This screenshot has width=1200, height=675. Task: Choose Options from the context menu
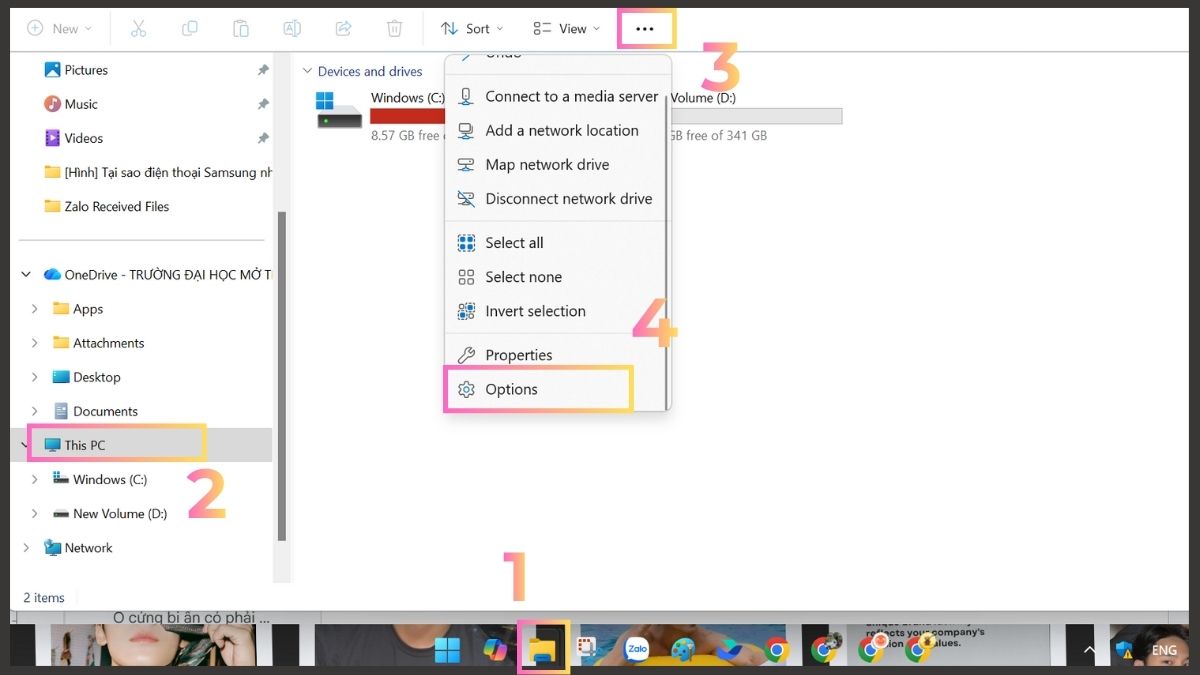click(512, 389)
